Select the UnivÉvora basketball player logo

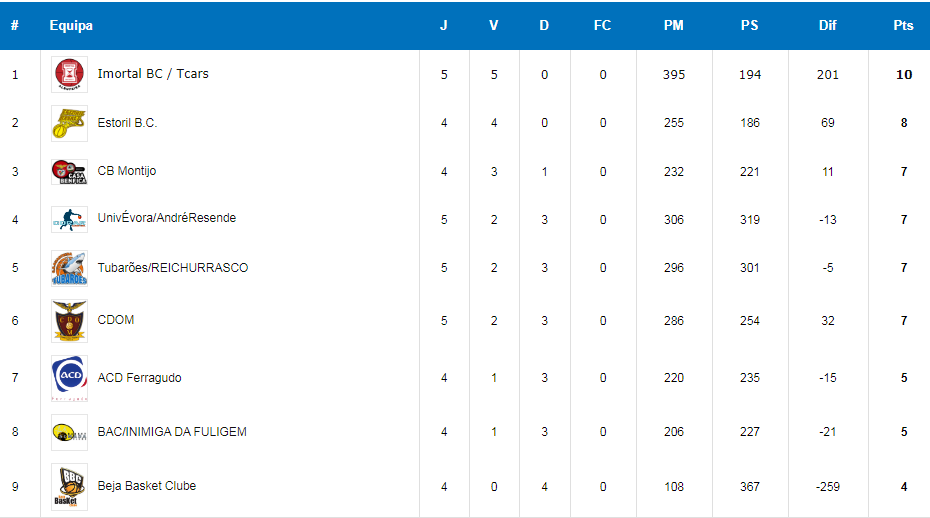point(69,220)
